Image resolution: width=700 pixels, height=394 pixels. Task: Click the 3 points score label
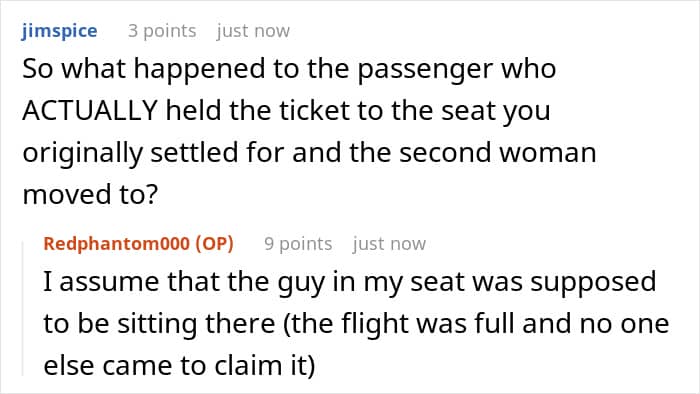point(162,31)
